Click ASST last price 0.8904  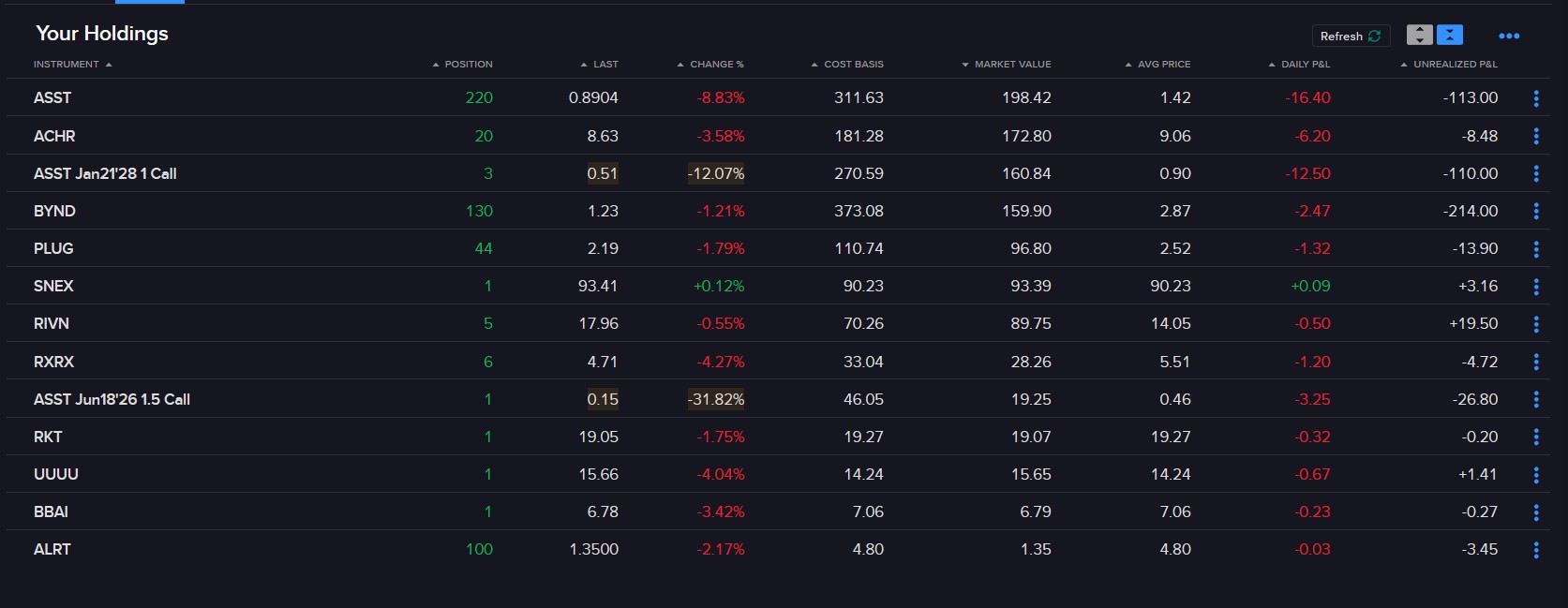[593, 97]
